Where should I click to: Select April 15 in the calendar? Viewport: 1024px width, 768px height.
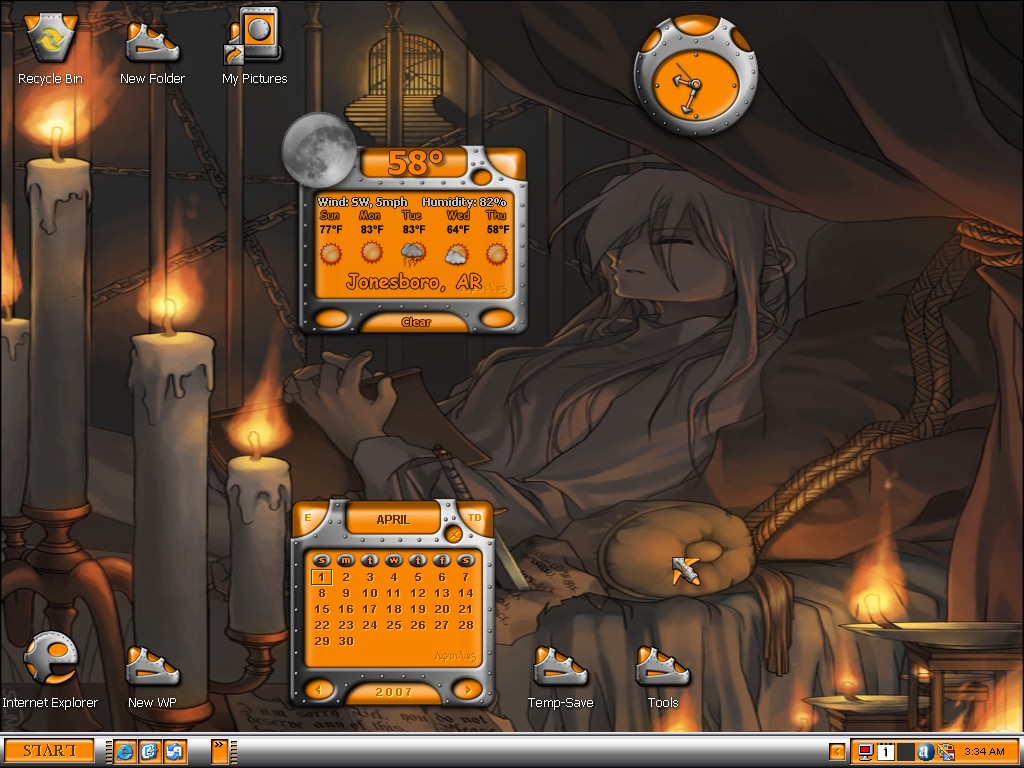pyautogui.click(x=322, y=609)
